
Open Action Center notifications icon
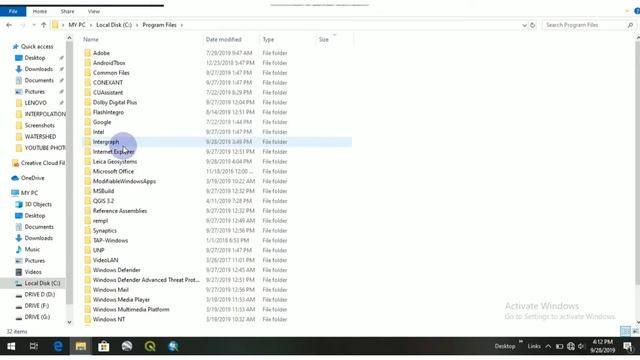click(x=628, y=347)
